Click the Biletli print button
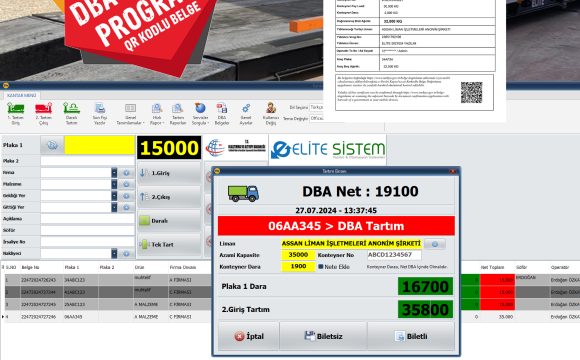Screen dimensions: 580x360 pyautogui.click(x=411, y=336)
